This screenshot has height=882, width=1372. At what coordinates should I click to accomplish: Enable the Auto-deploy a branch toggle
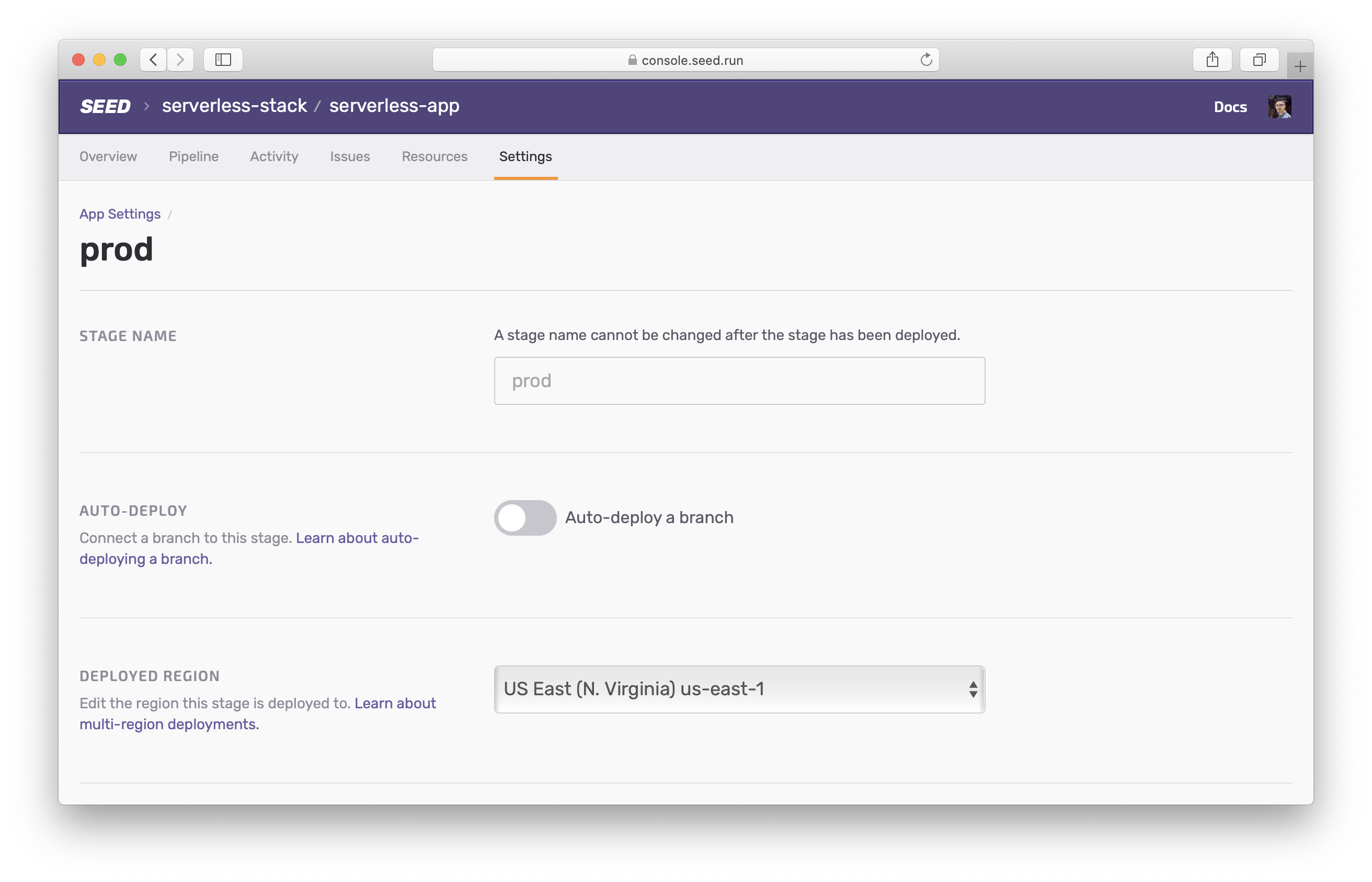coord(525,518)
